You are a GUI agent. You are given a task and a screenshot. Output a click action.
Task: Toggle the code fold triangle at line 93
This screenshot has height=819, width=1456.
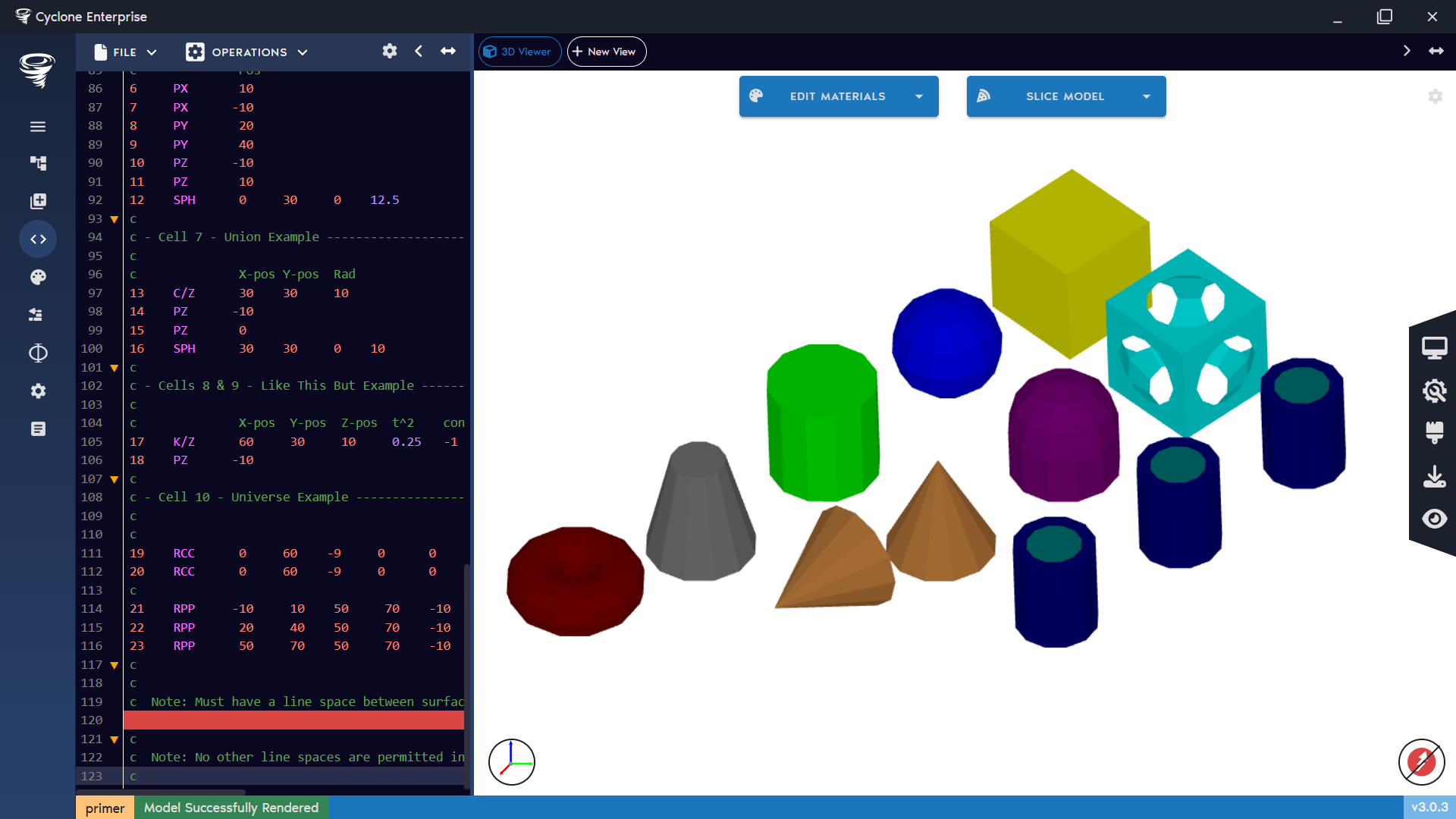click(x=114, y=219)
